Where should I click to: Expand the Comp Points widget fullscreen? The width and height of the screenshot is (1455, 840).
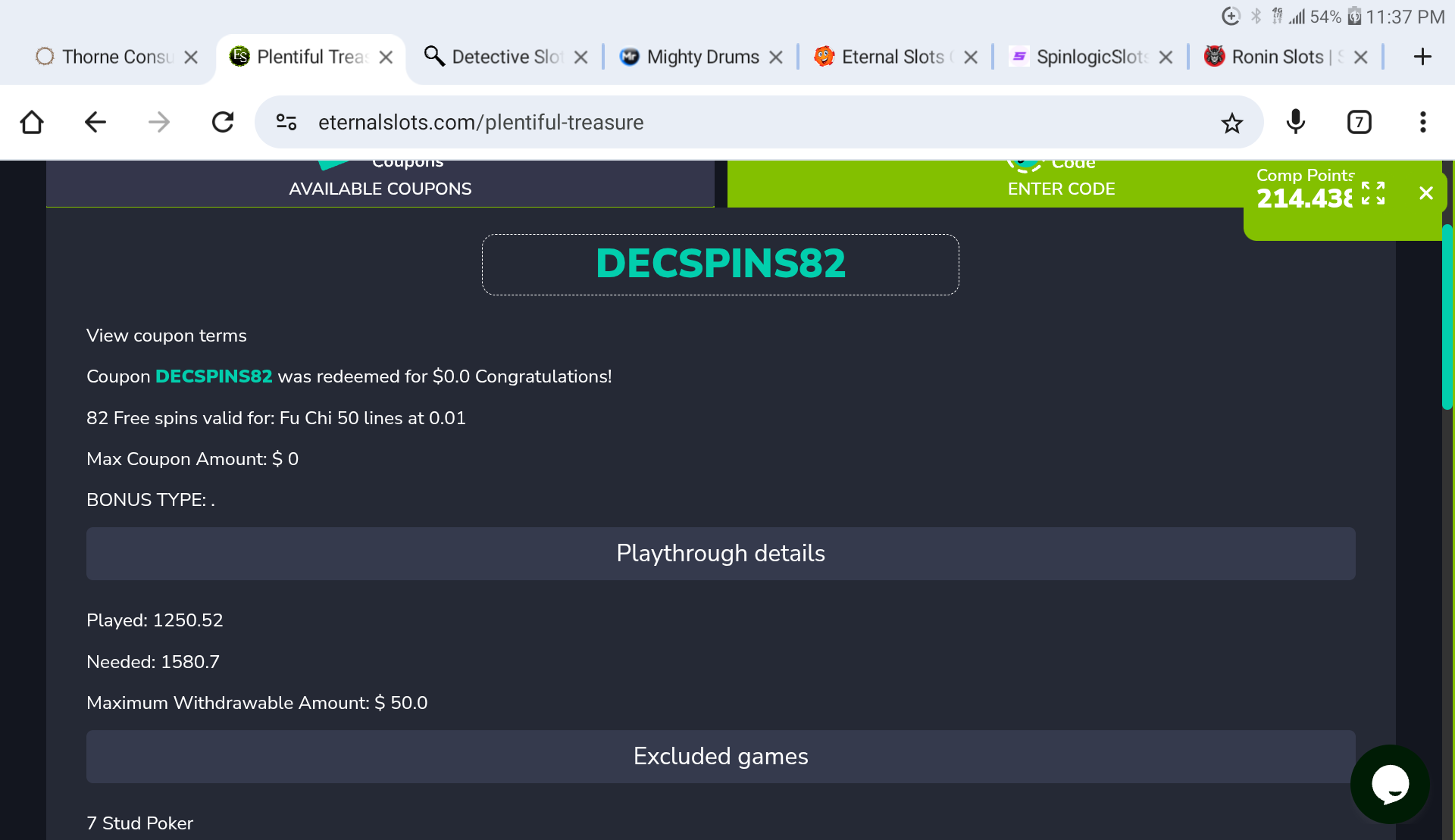click(1373, 193)
